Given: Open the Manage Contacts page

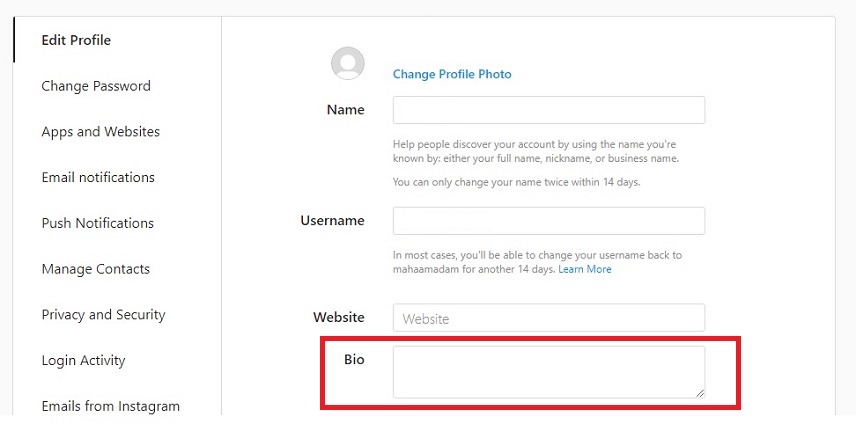Looking at the screenshot, I should [96, 269].
